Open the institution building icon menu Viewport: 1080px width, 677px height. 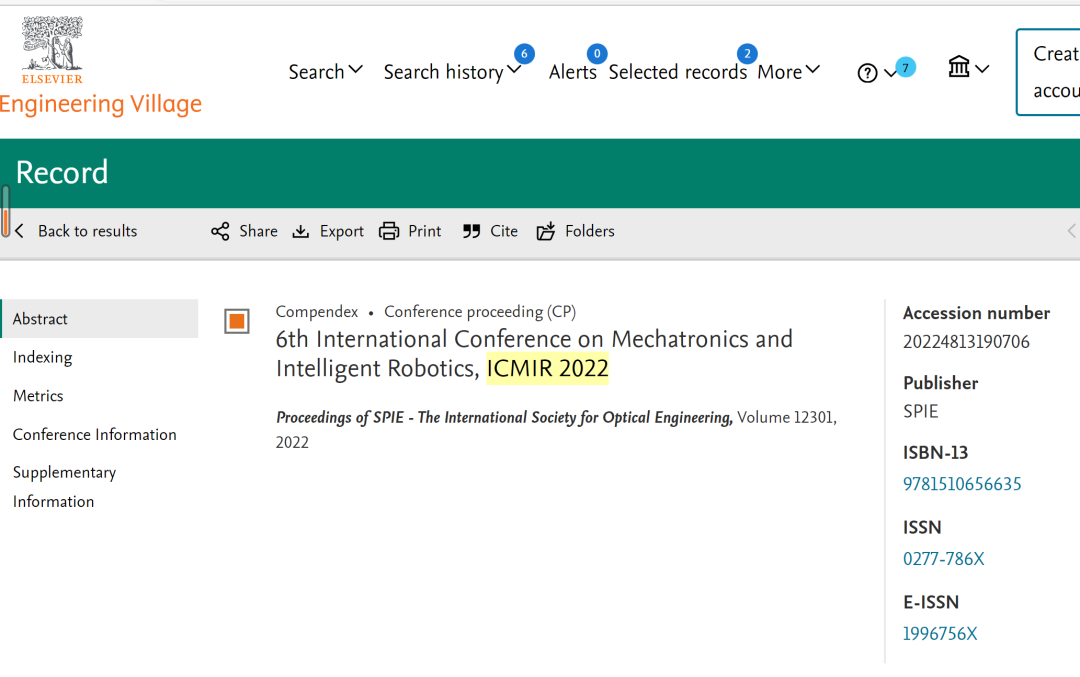(x=959, y=67)
